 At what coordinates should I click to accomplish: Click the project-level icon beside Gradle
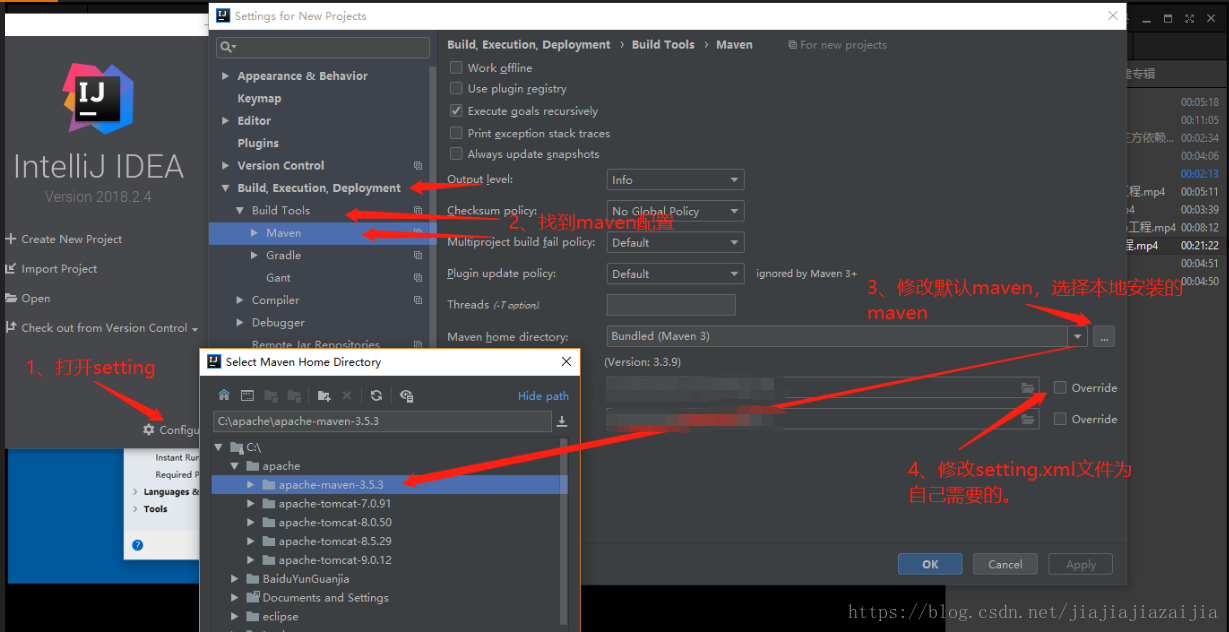pyautogui.click(x=418, y=256)
